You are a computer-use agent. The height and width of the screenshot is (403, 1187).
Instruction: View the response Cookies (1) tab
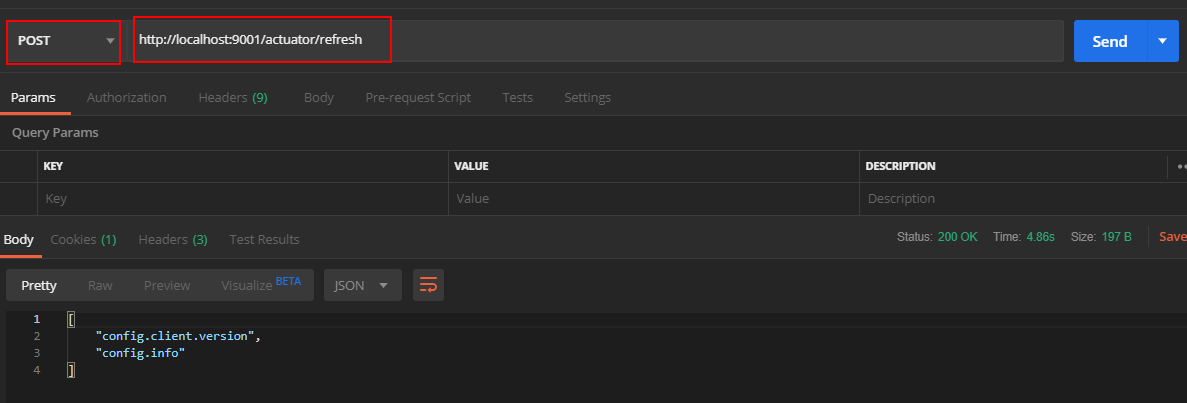coord(83,239)
